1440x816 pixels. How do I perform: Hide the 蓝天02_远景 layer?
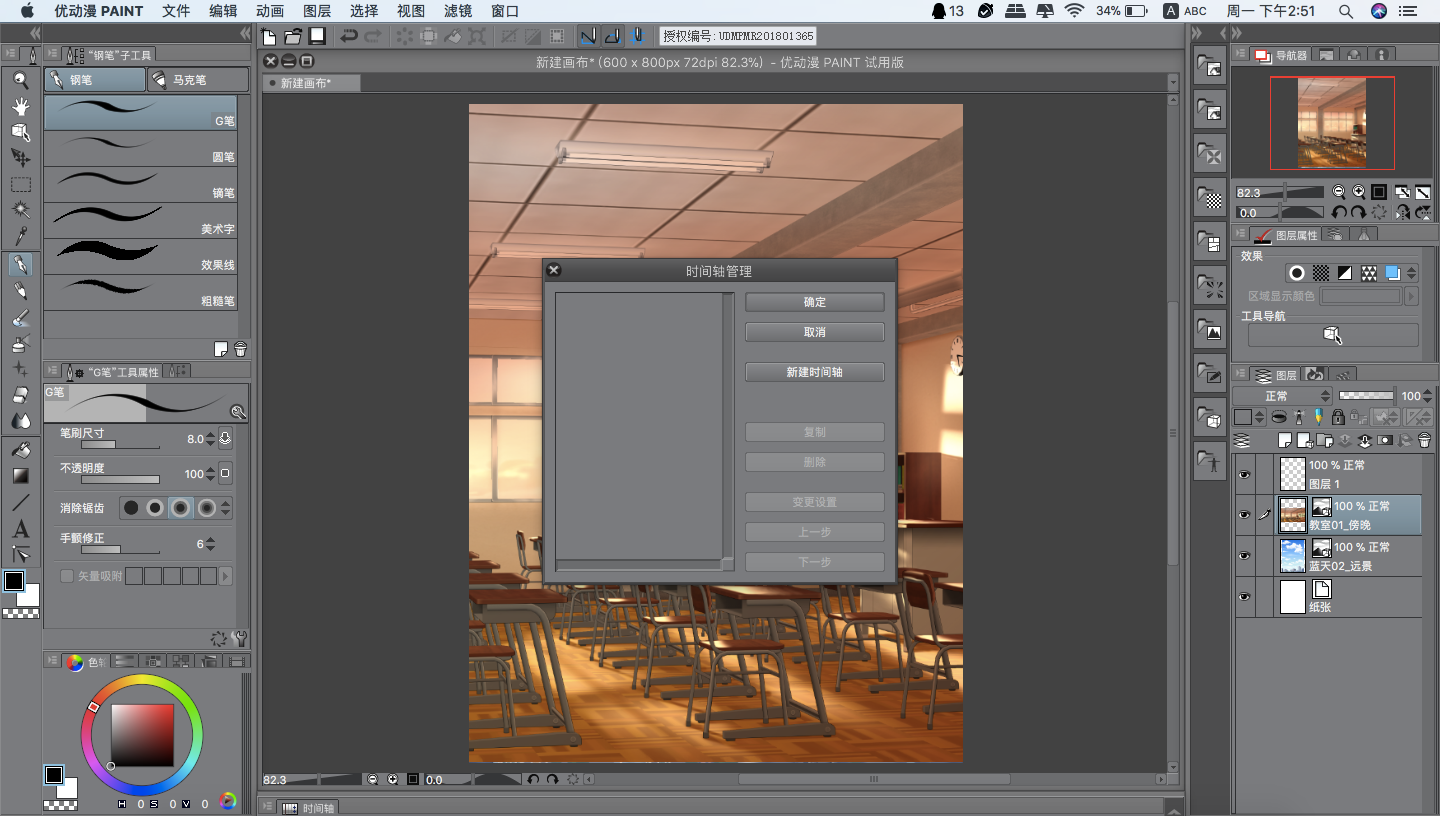coord(1244,556)
